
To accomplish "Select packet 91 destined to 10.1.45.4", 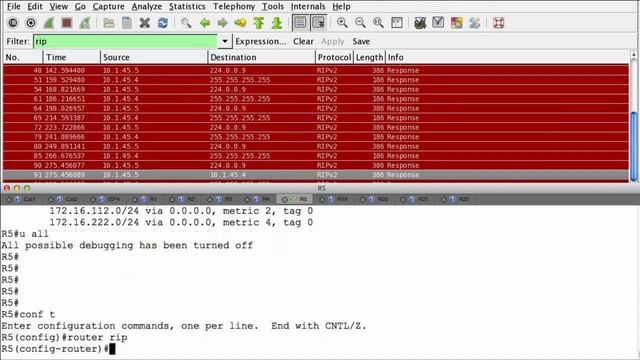I will (316, 175).
